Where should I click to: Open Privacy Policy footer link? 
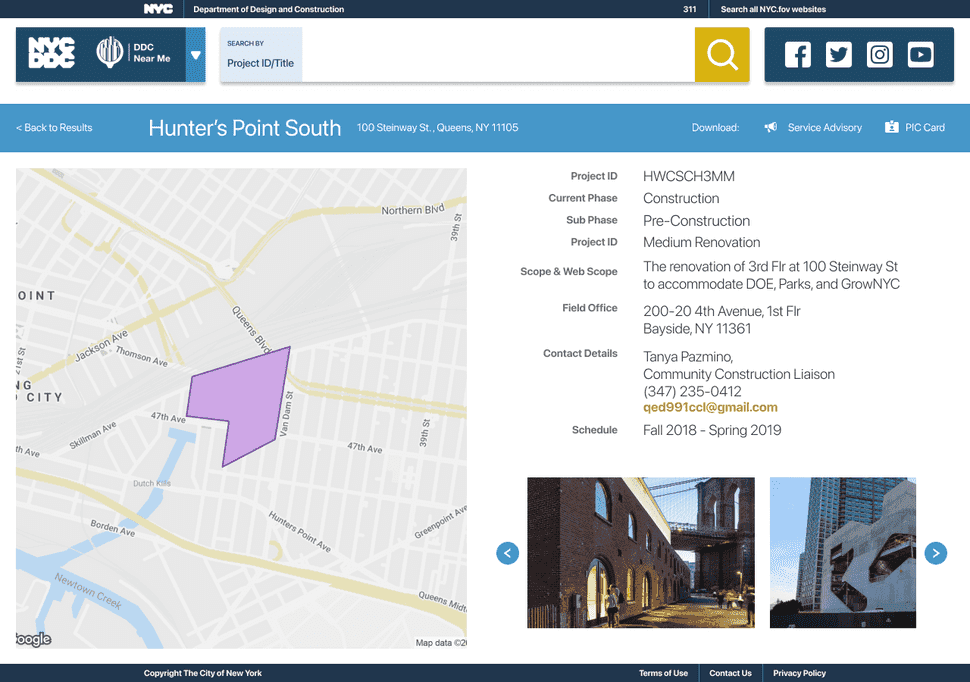(x=799, y=673)
